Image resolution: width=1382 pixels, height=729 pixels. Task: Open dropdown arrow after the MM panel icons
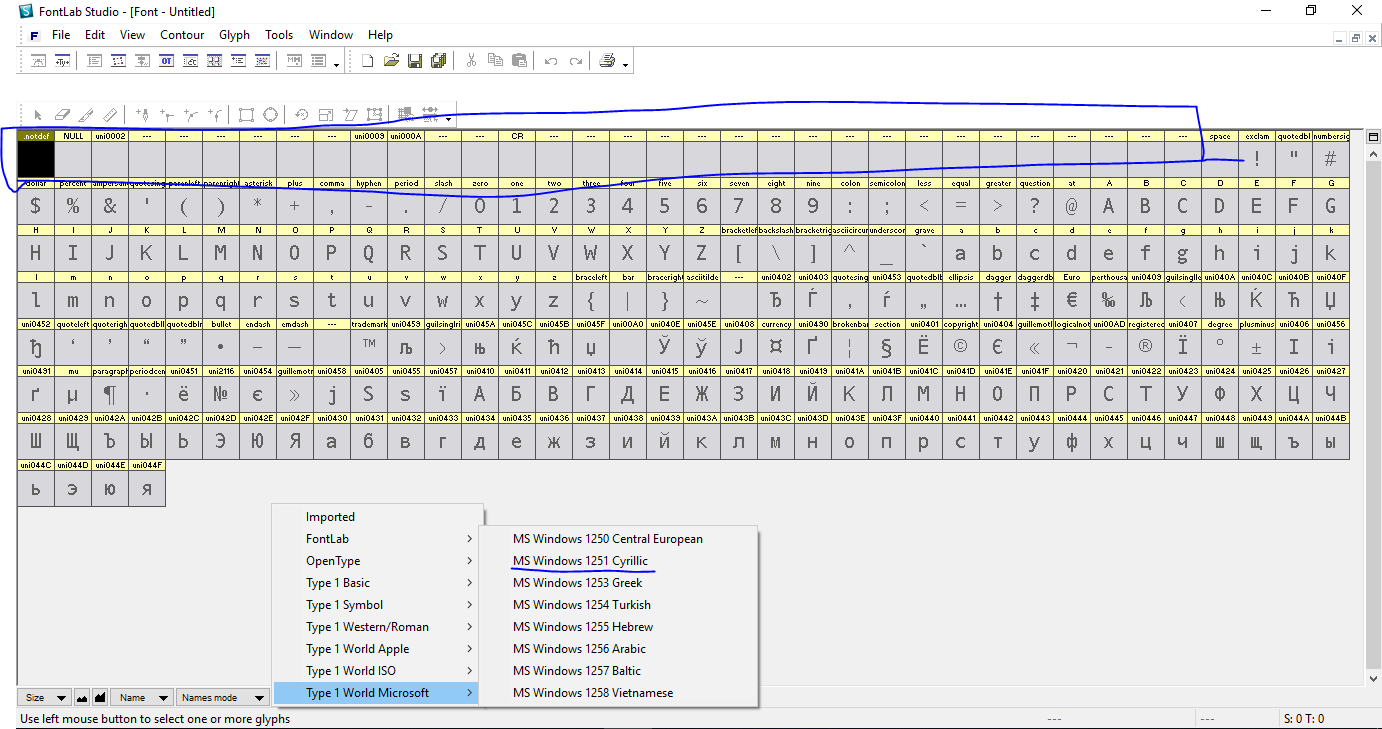point(336,65)
